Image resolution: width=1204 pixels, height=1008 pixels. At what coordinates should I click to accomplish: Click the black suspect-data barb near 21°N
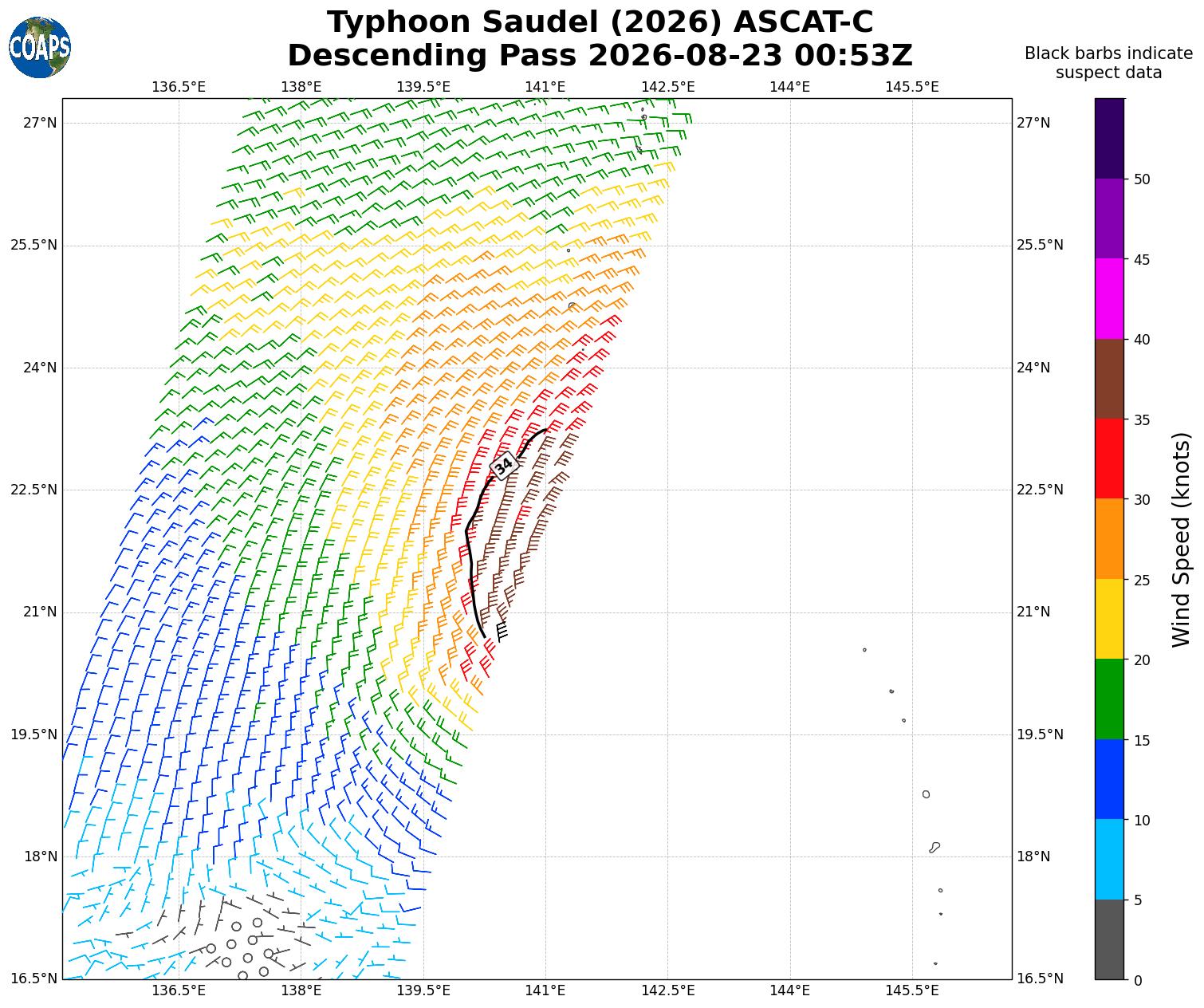tap(502, 631)
